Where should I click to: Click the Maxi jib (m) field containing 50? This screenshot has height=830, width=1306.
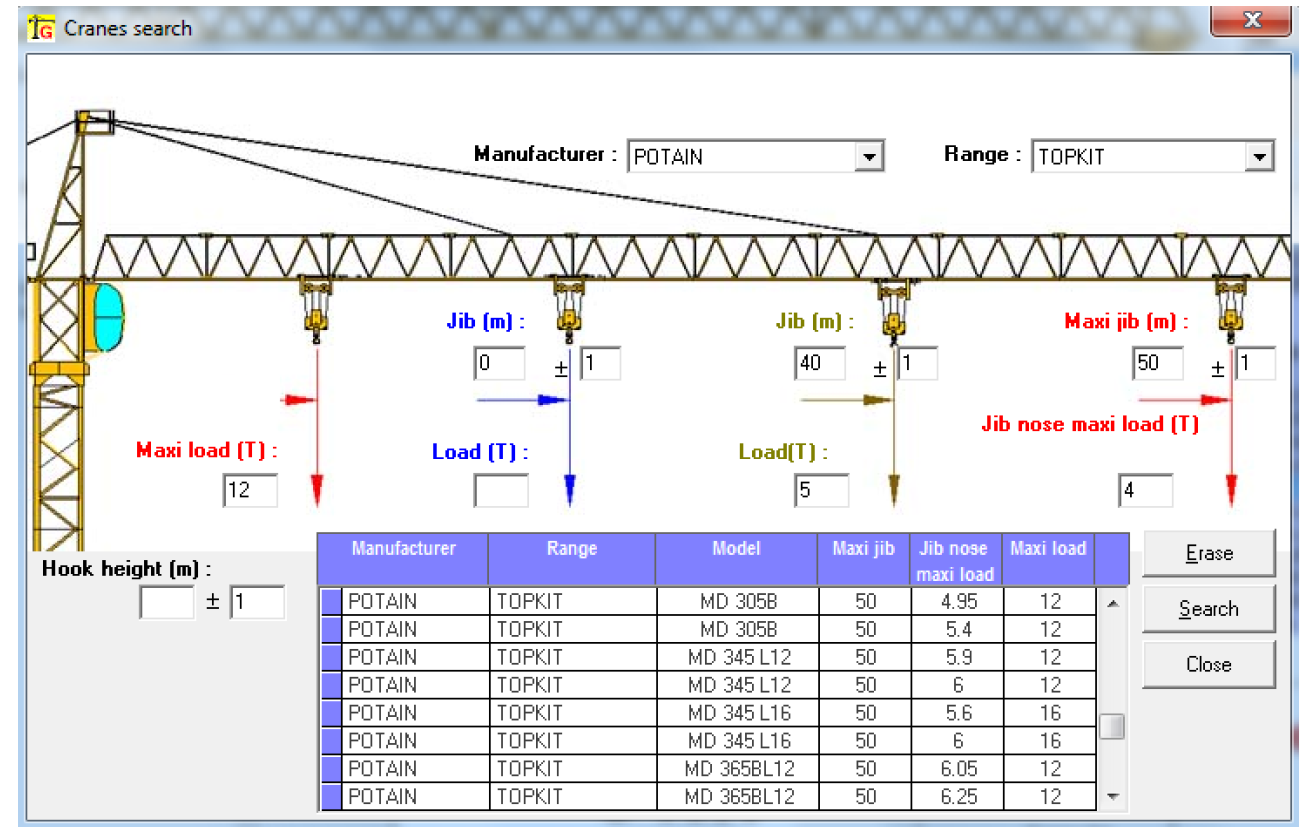[1158, 363]
